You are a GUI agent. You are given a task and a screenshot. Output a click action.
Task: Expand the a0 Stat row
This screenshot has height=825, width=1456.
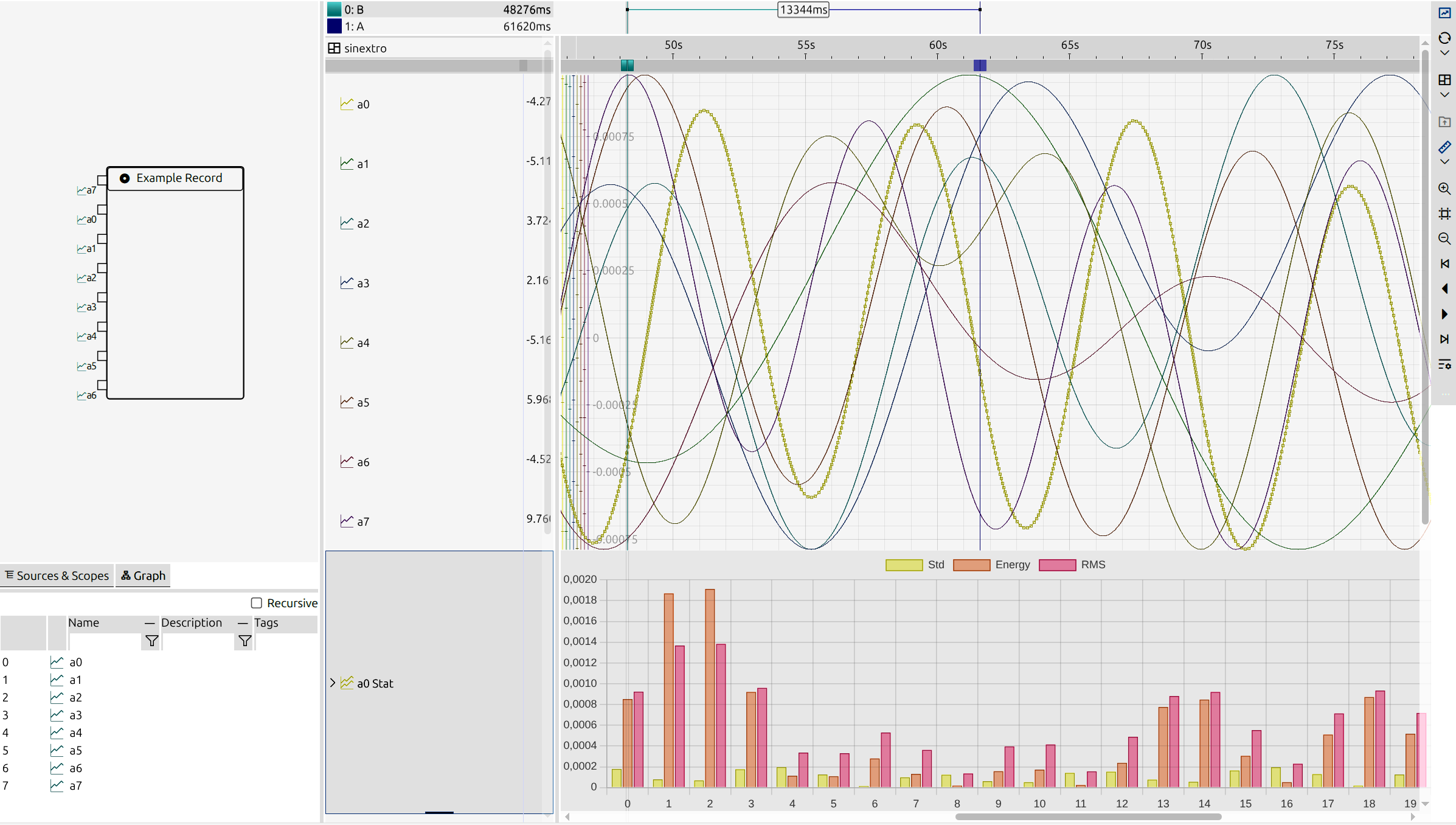click(x=333, y=683)
